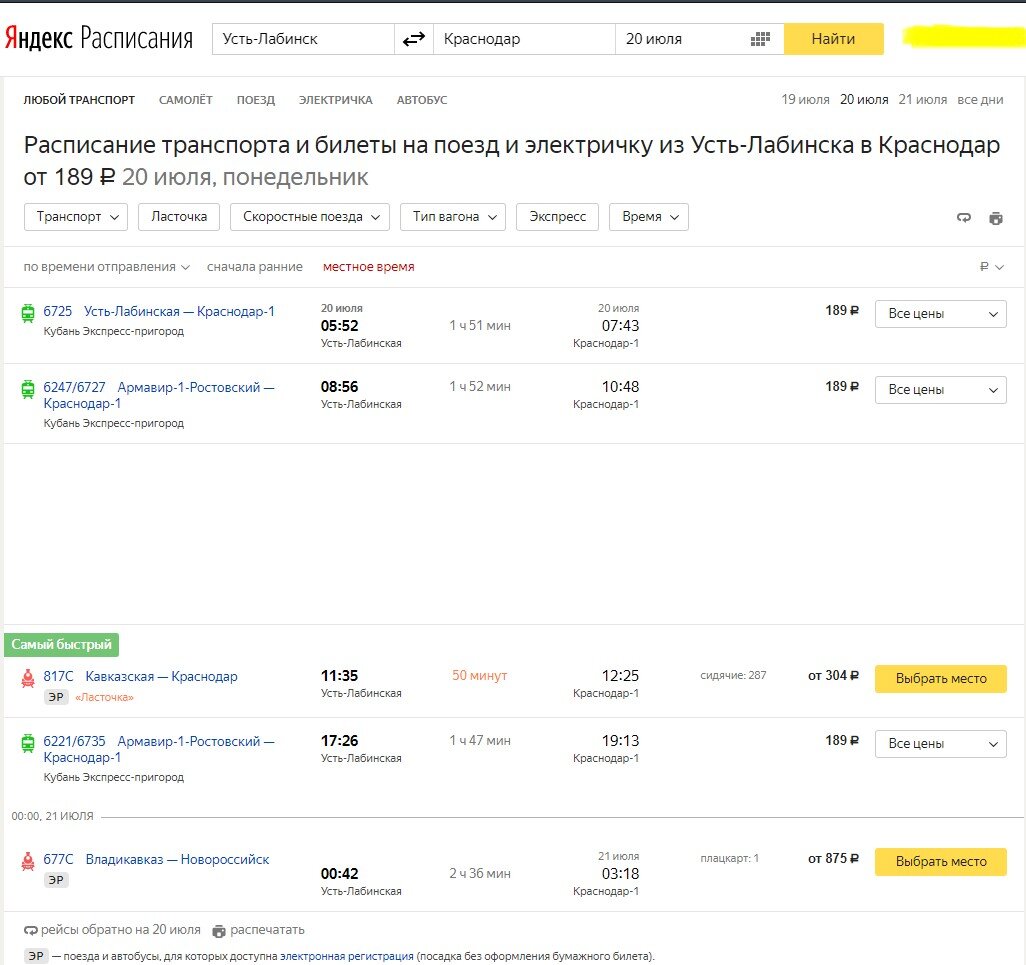Click red train icon for 817С
The image size is (1026, 965).
point(27,678)
